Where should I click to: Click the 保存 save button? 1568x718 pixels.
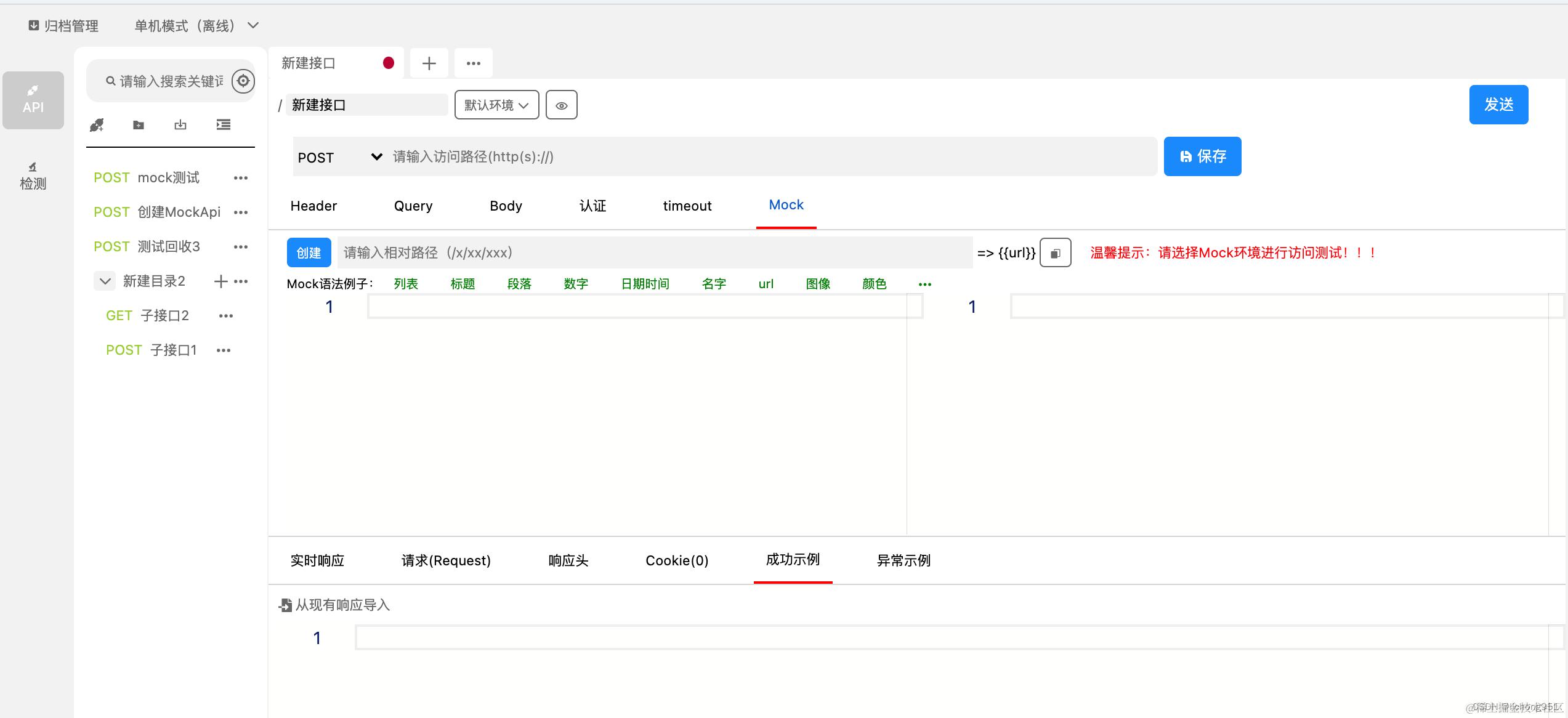[x=1202, y=156]
